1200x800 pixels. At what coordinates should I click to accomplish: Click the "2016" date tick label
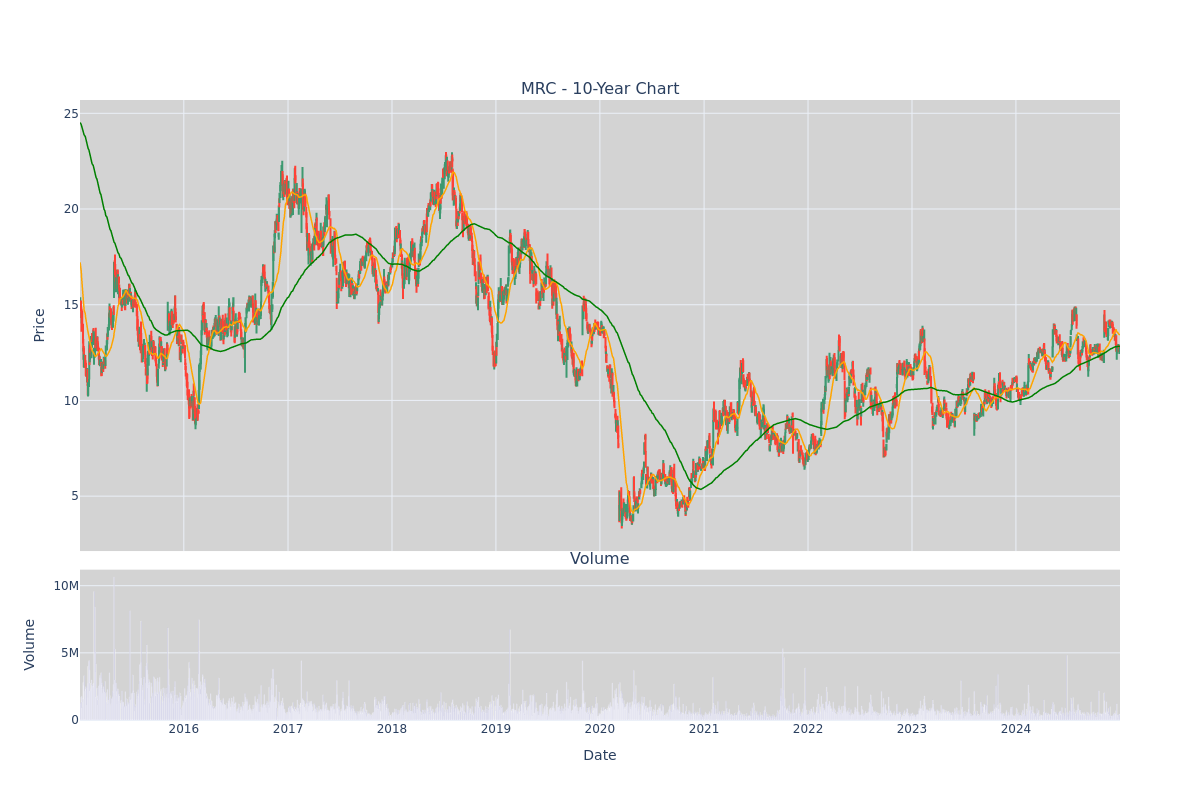[x=184, y=729]
